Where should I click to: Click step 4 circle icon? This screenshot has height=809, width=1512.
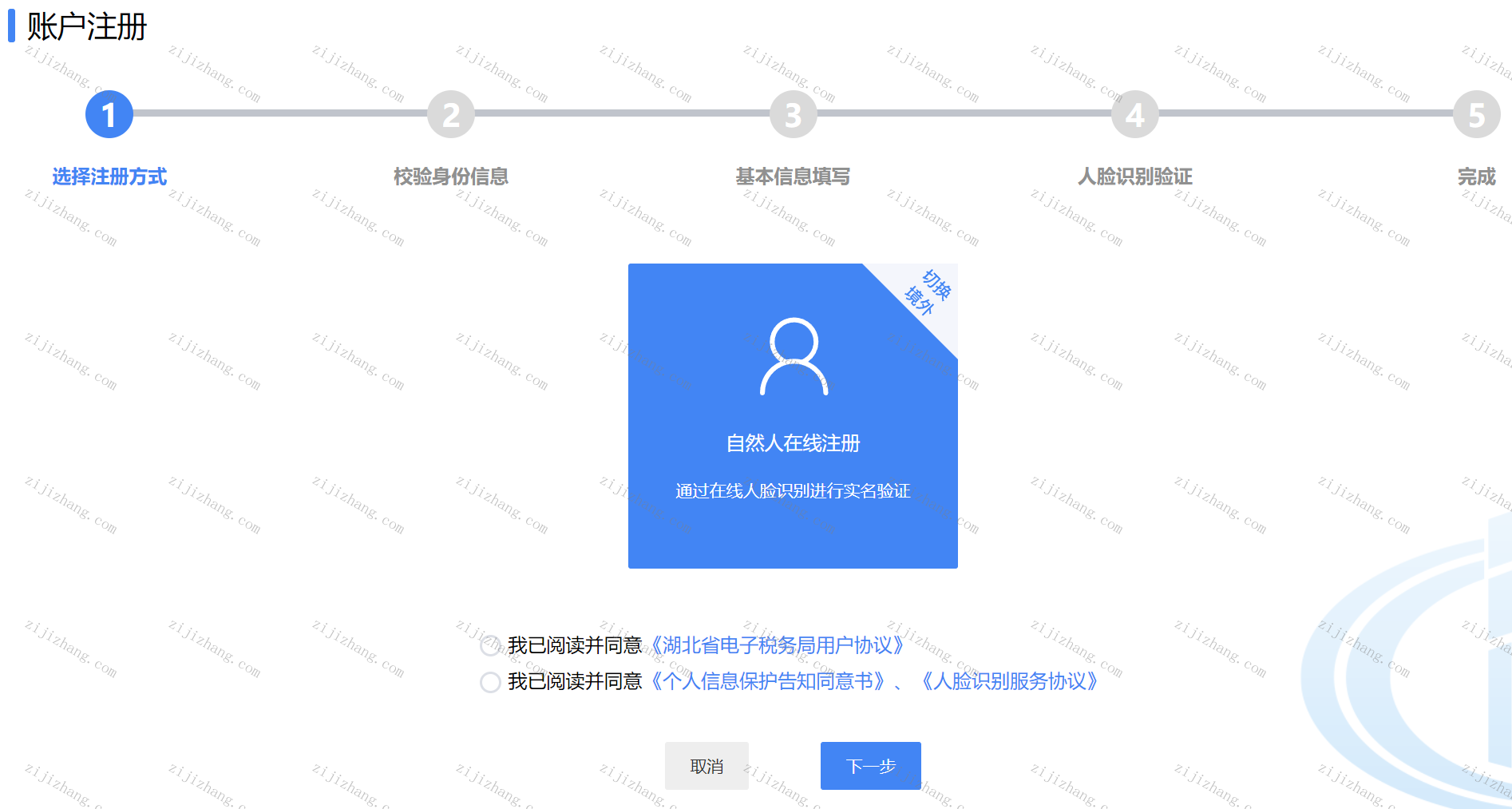(1134, 114)
